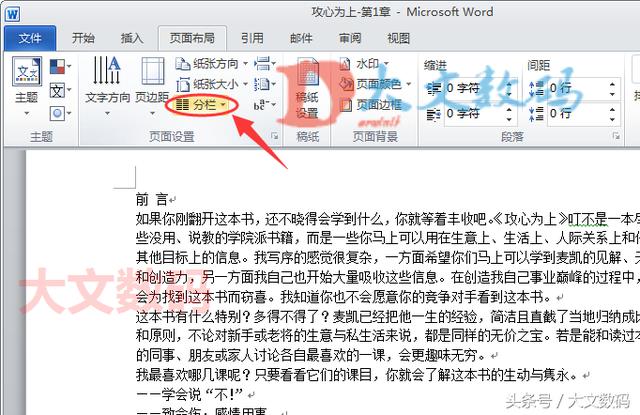Open the hyphenation dropdown icon
The image size is (640, 415).
[264, 105]
